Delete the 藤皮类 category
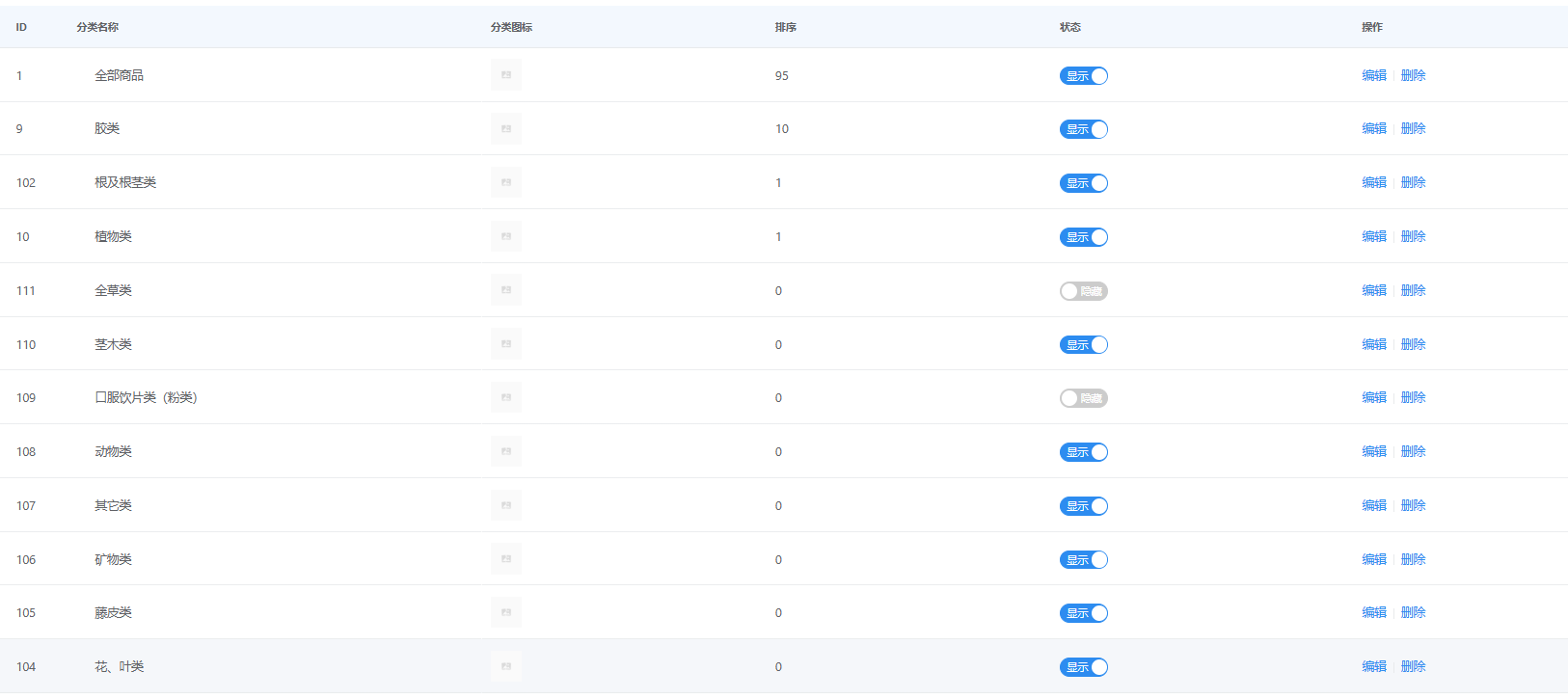1568x699 pixels. (x=1413, y=612)
